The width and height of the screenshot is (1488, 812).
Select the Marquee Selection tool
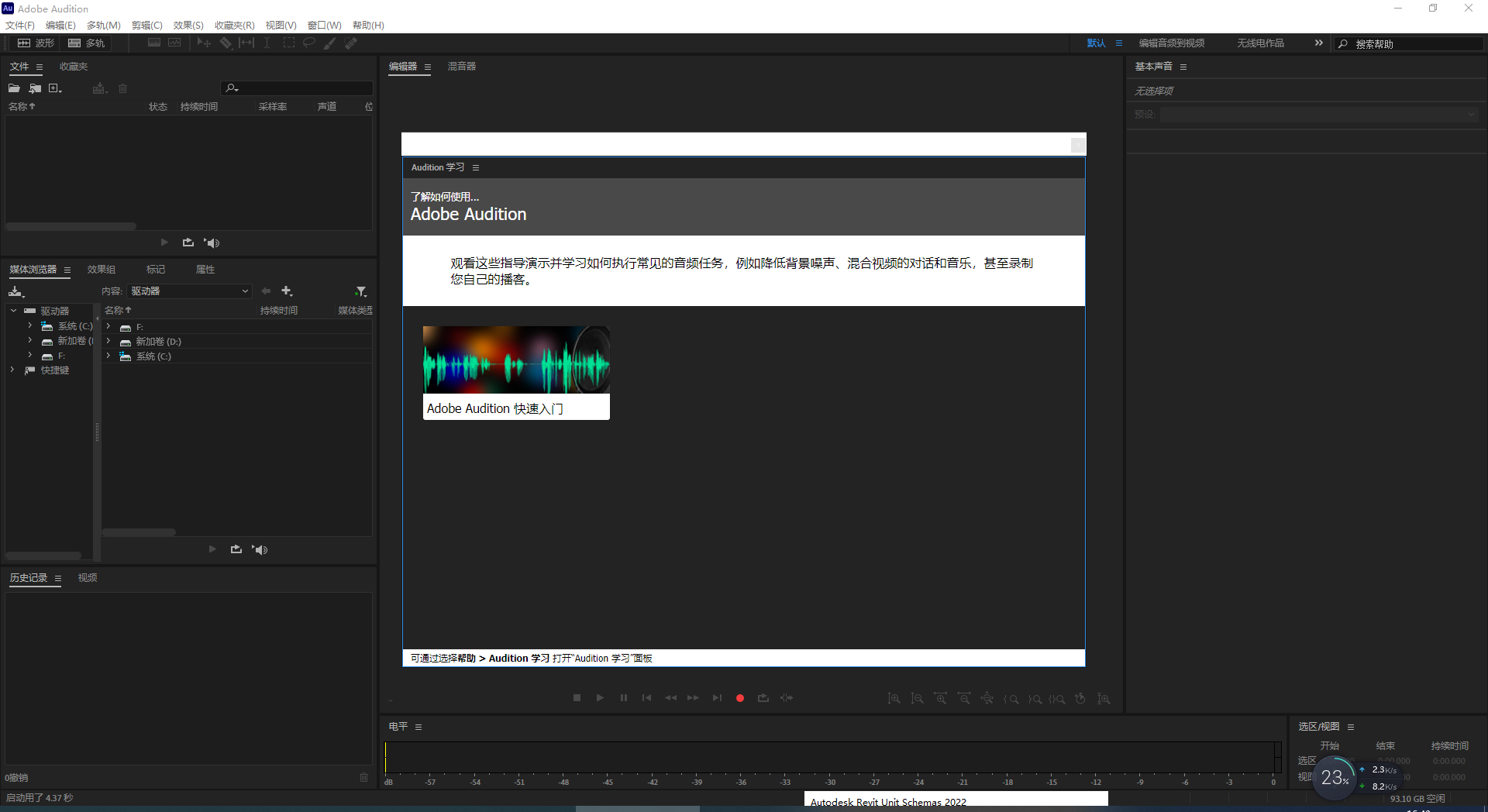coord(288,43)
